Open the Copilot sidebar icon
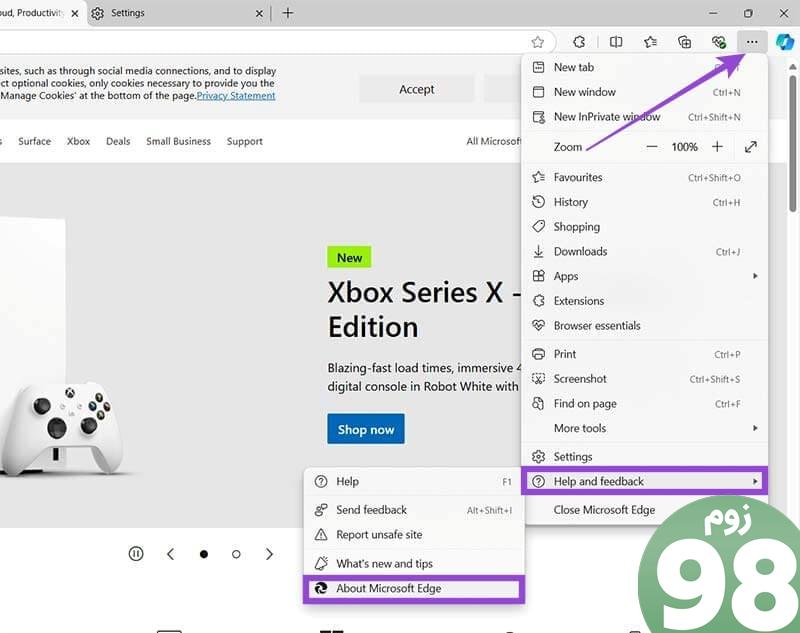 (784, 42)
